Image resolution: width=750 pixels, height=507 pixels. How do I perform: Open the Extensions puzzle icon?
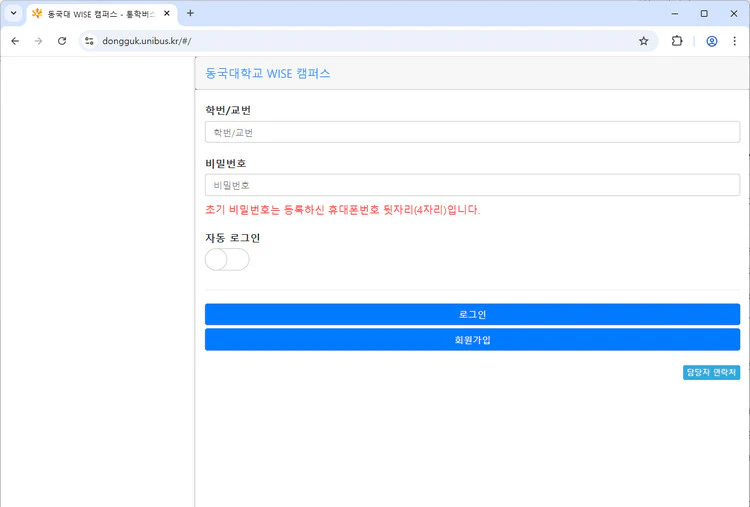click(x=677, y=41)
